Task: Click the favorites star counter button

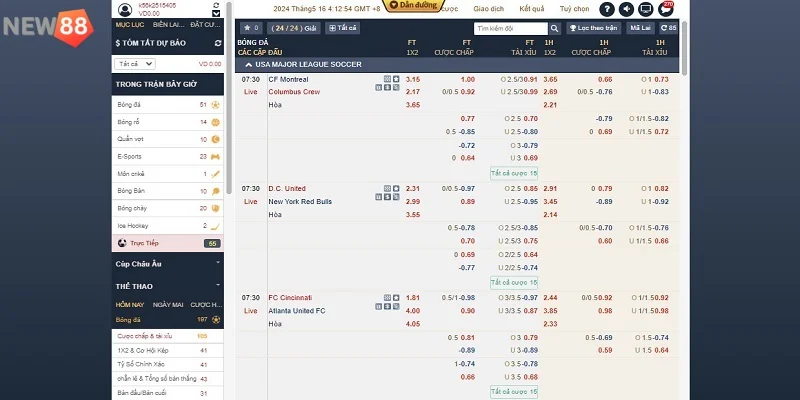Action: click(x=251, y=28)
